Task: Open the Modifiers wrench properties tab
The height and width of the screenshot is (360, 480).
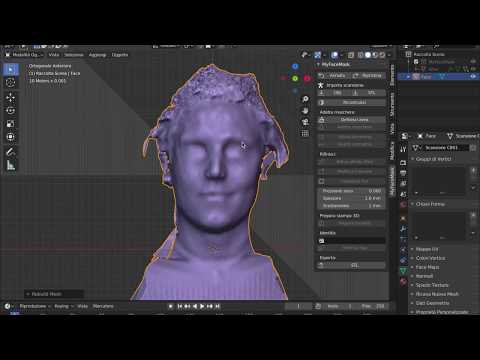Action: [403, 229]
